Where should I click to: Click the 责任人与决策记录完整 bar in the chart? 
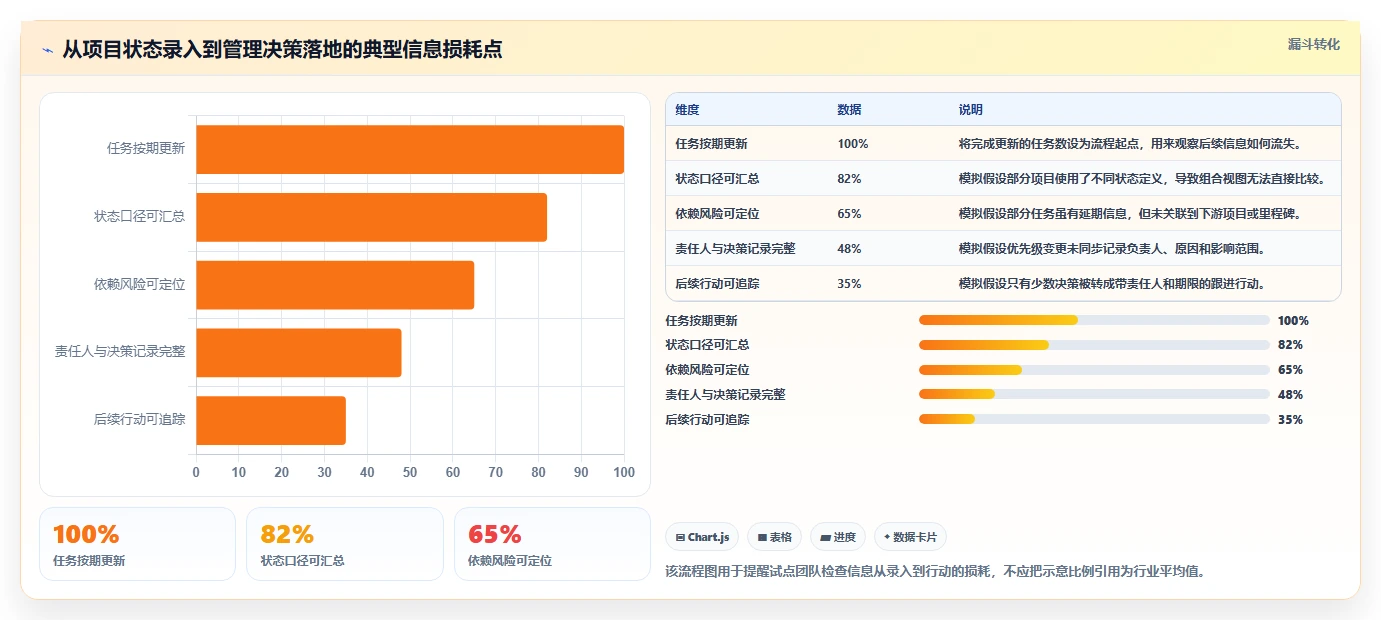pyautogui.click(x=298, y=352)
